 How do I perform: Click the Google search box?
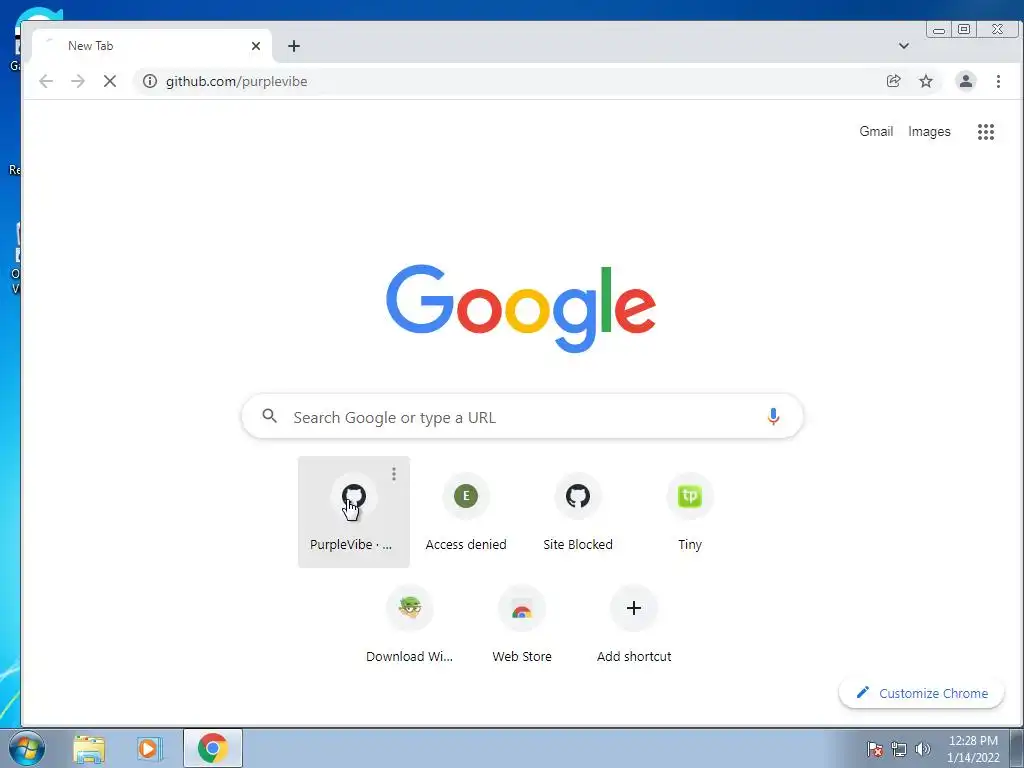coord(522,416)
